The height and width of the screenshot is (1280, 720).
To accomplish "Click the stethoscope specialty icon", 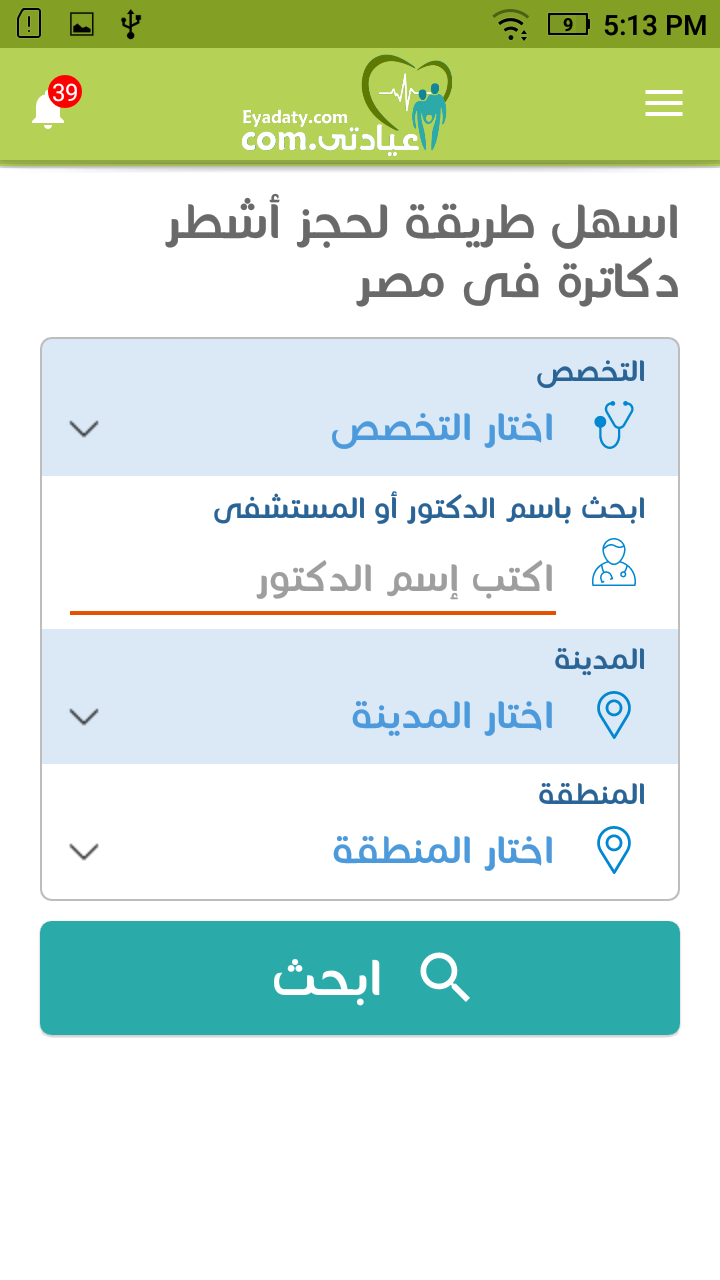I will 614,425.
